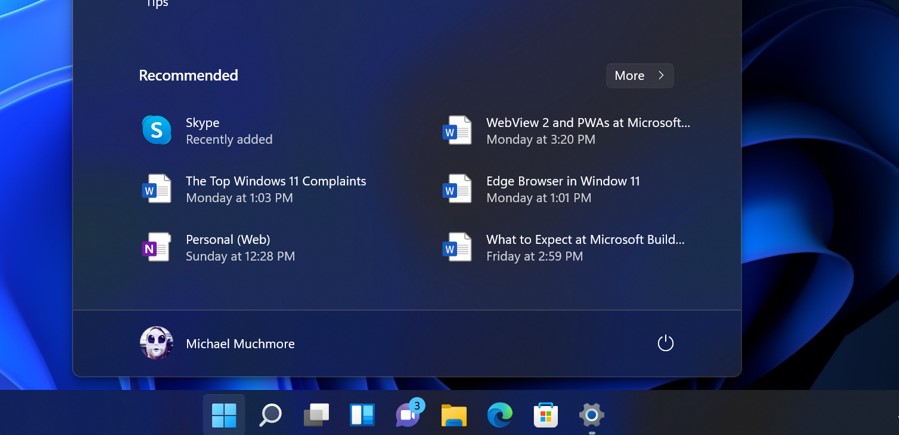Click the Recommended section heading
899x435 pixels.
pos(188,75)
